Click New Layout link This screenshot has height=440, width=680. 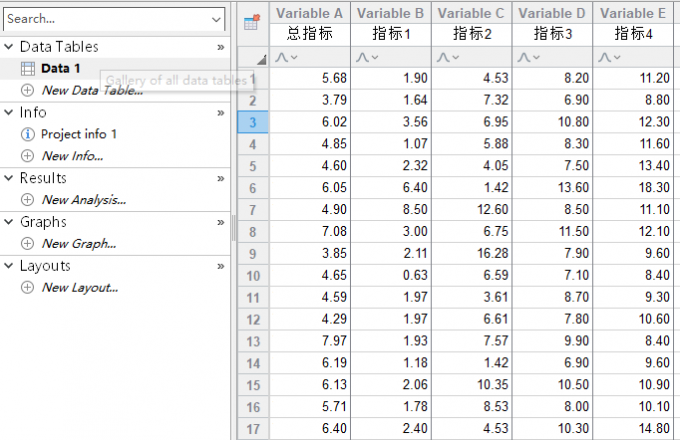click(80, 287)
